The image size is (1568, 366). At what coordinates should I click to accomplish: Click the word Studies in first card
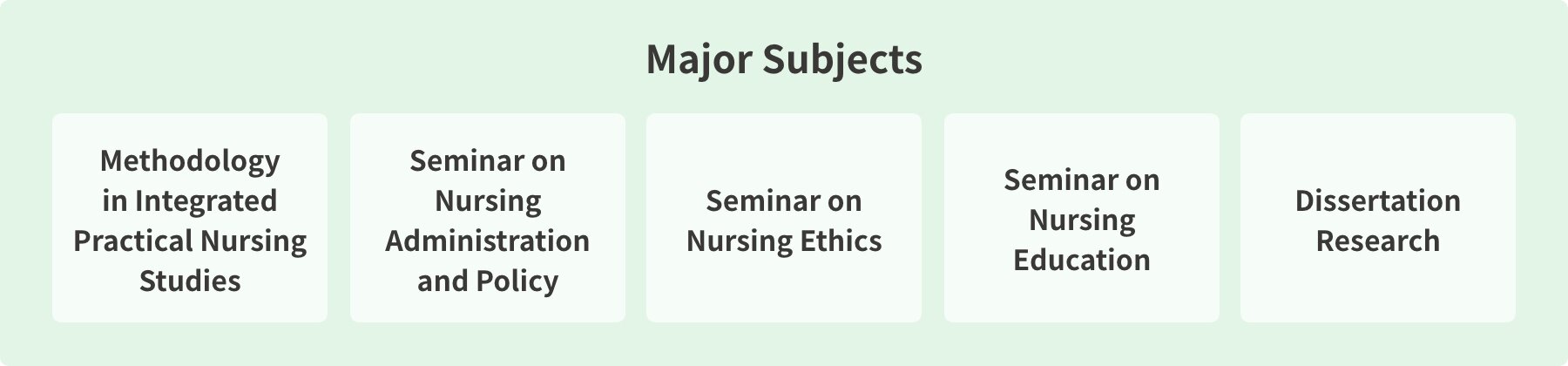(190, 281)
